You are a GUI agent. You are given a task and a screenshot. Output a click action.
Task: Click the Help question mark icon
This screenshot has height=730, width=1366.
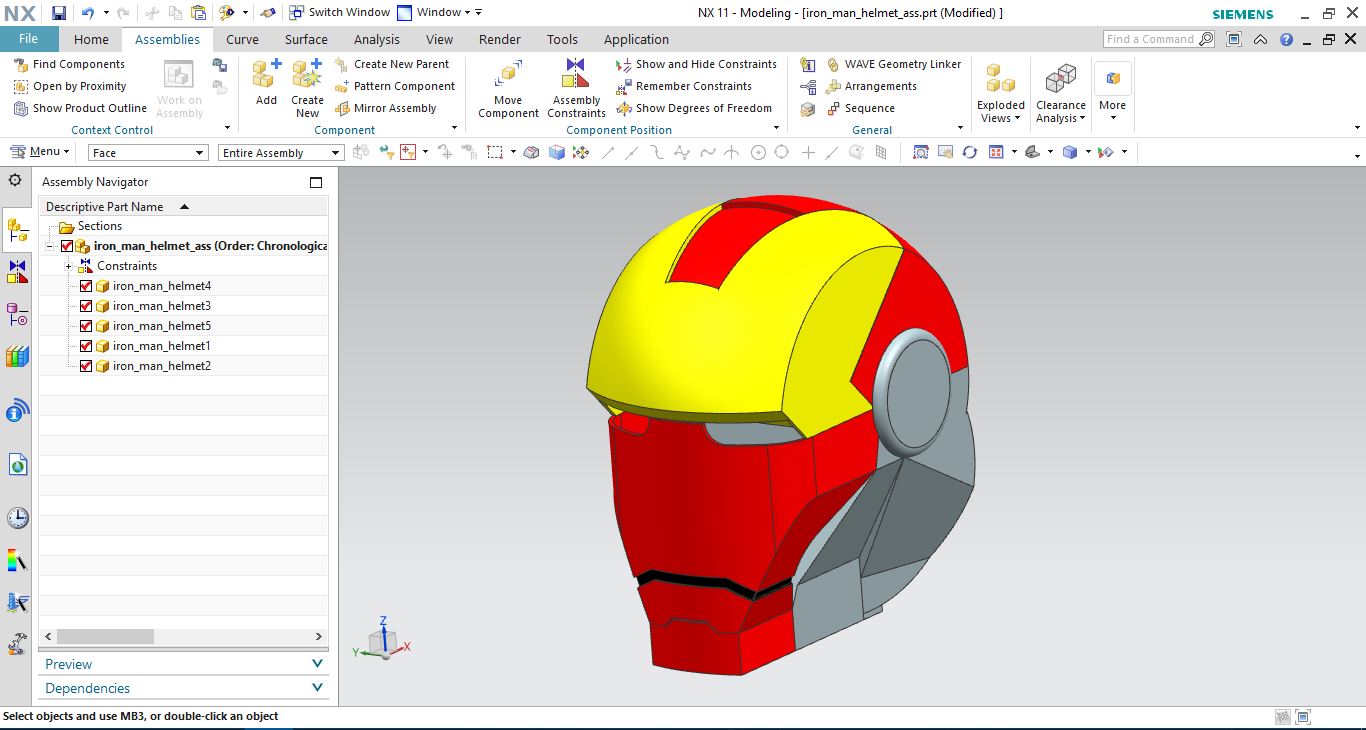(x=1286, y=40)
